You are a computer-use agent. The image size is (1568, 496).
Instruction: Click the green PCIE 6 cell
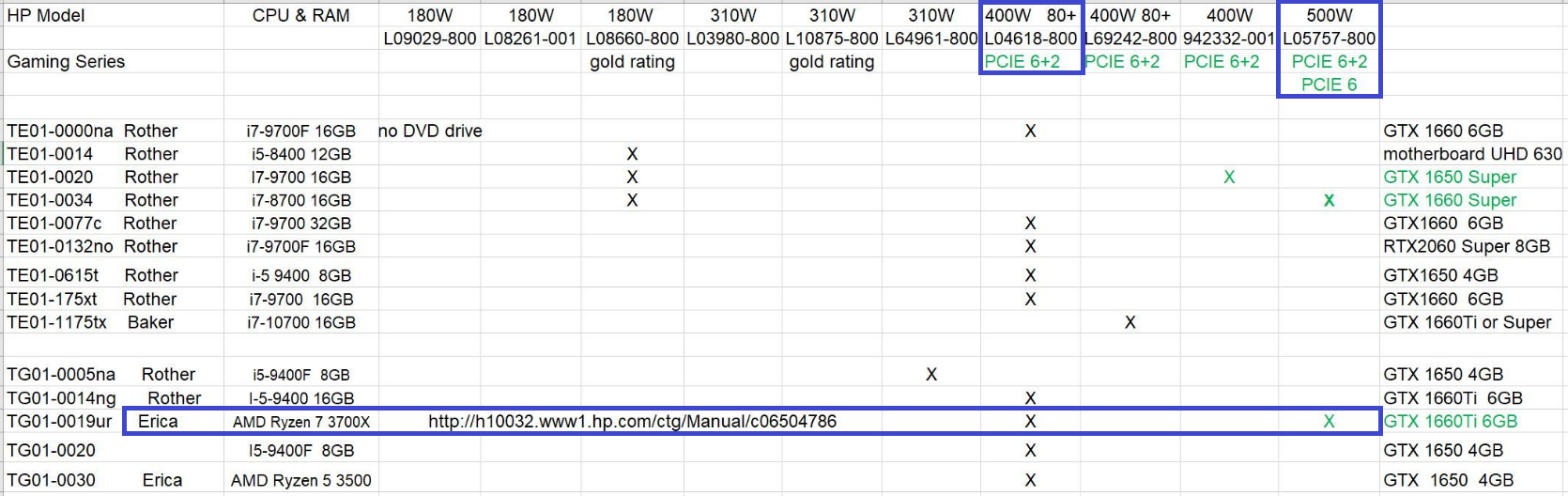[1329, 85]
